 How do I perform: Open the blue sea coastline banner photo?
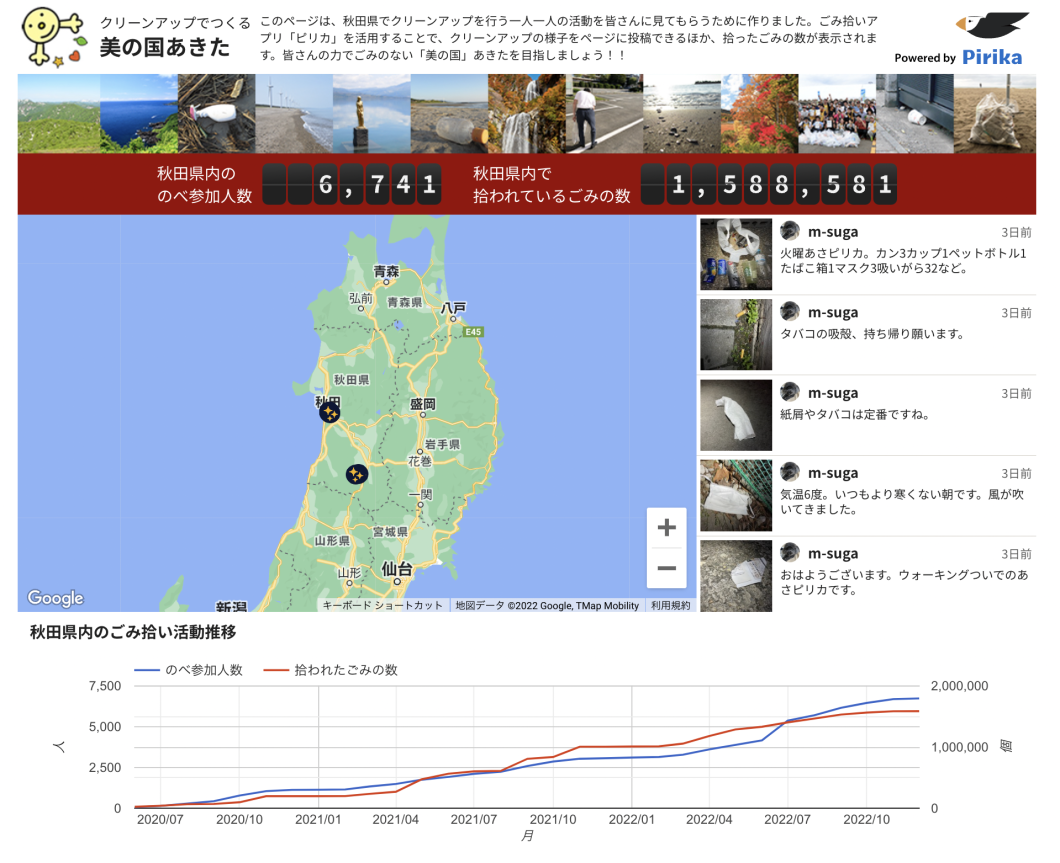point(139,114)
